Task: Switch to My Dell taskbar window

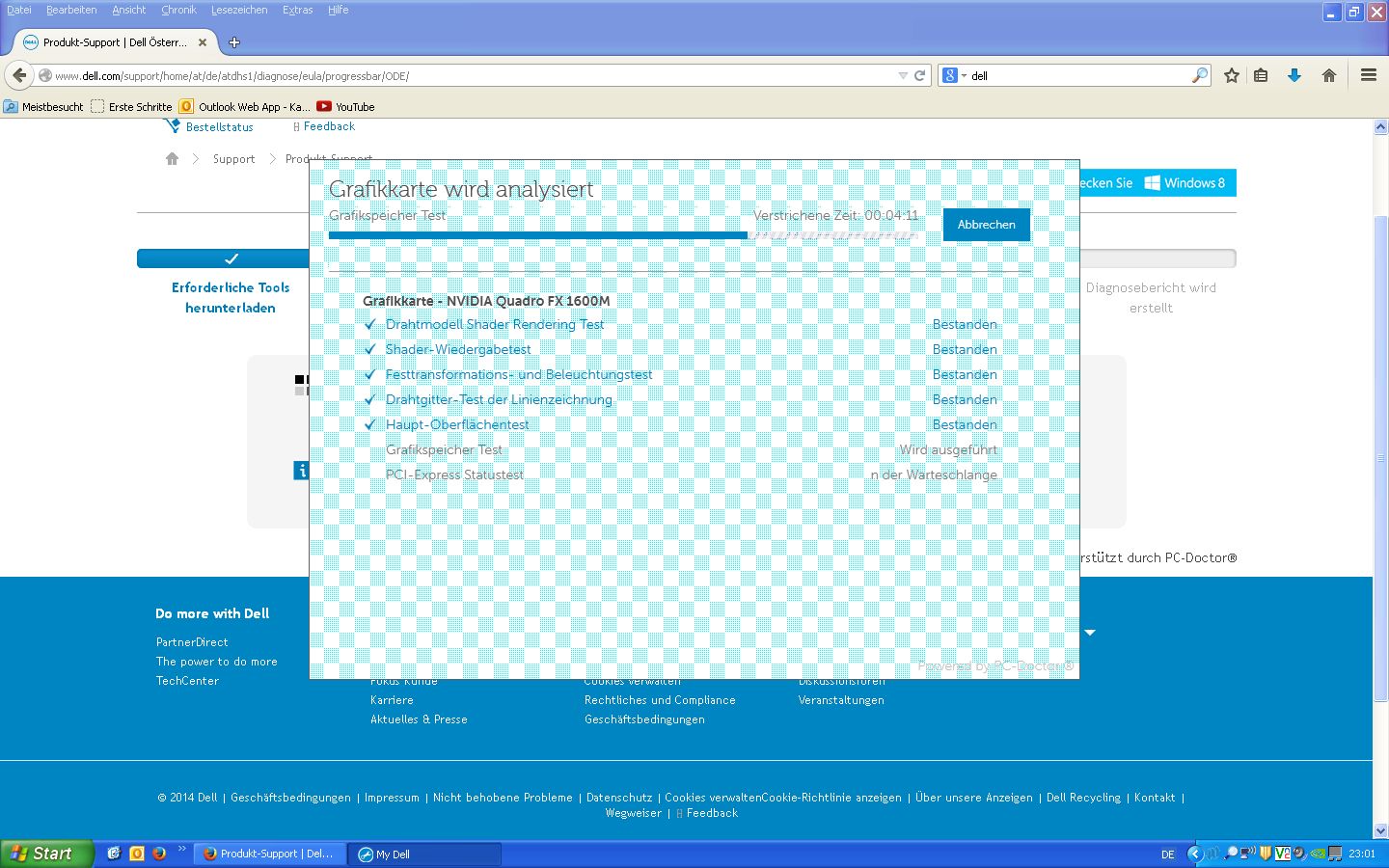Action: click(x=424, y=854)
